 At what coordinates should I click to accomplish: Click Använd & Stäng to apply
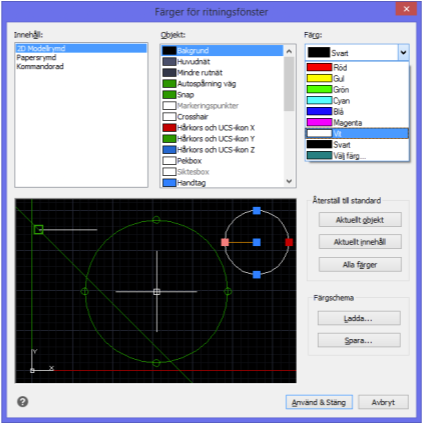(319, 402)
